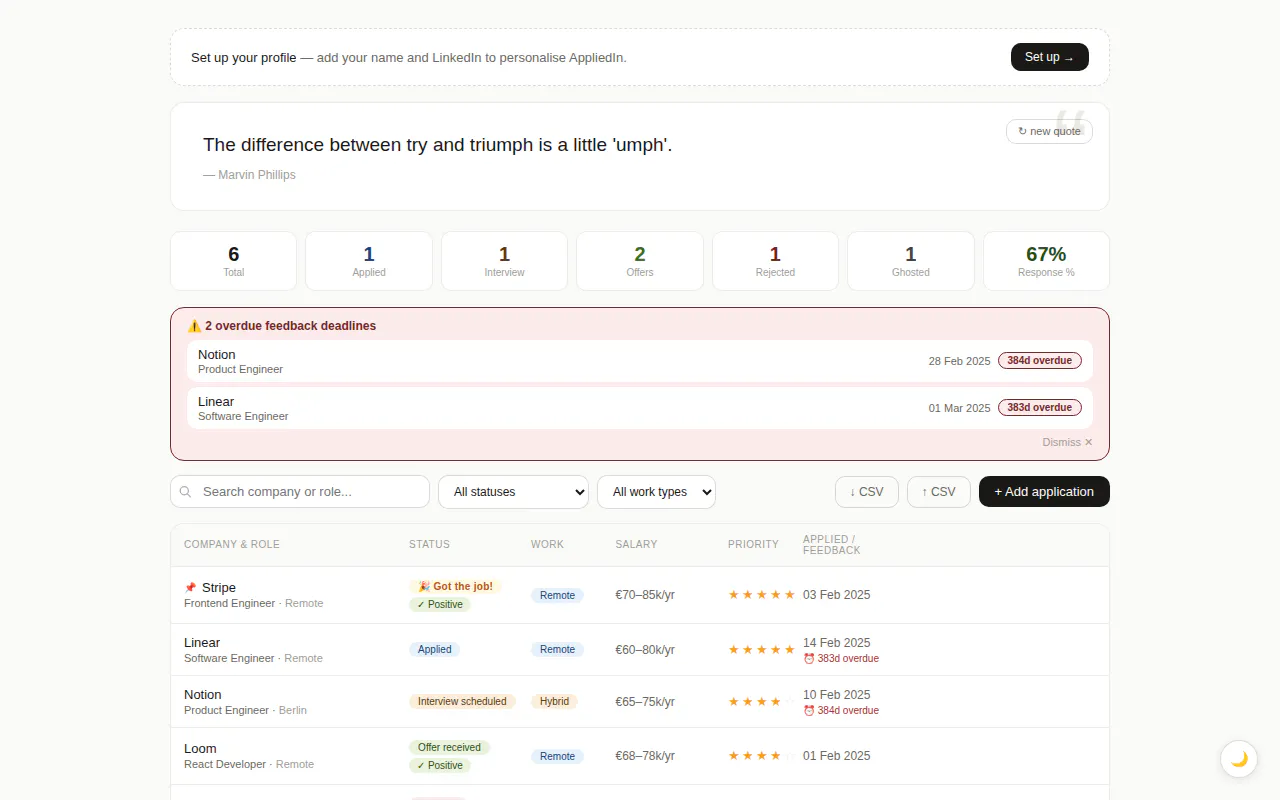The width and height of the screenshot is (1280, 800).
Task: Select the Interview stat card
Action: [504, 261]
